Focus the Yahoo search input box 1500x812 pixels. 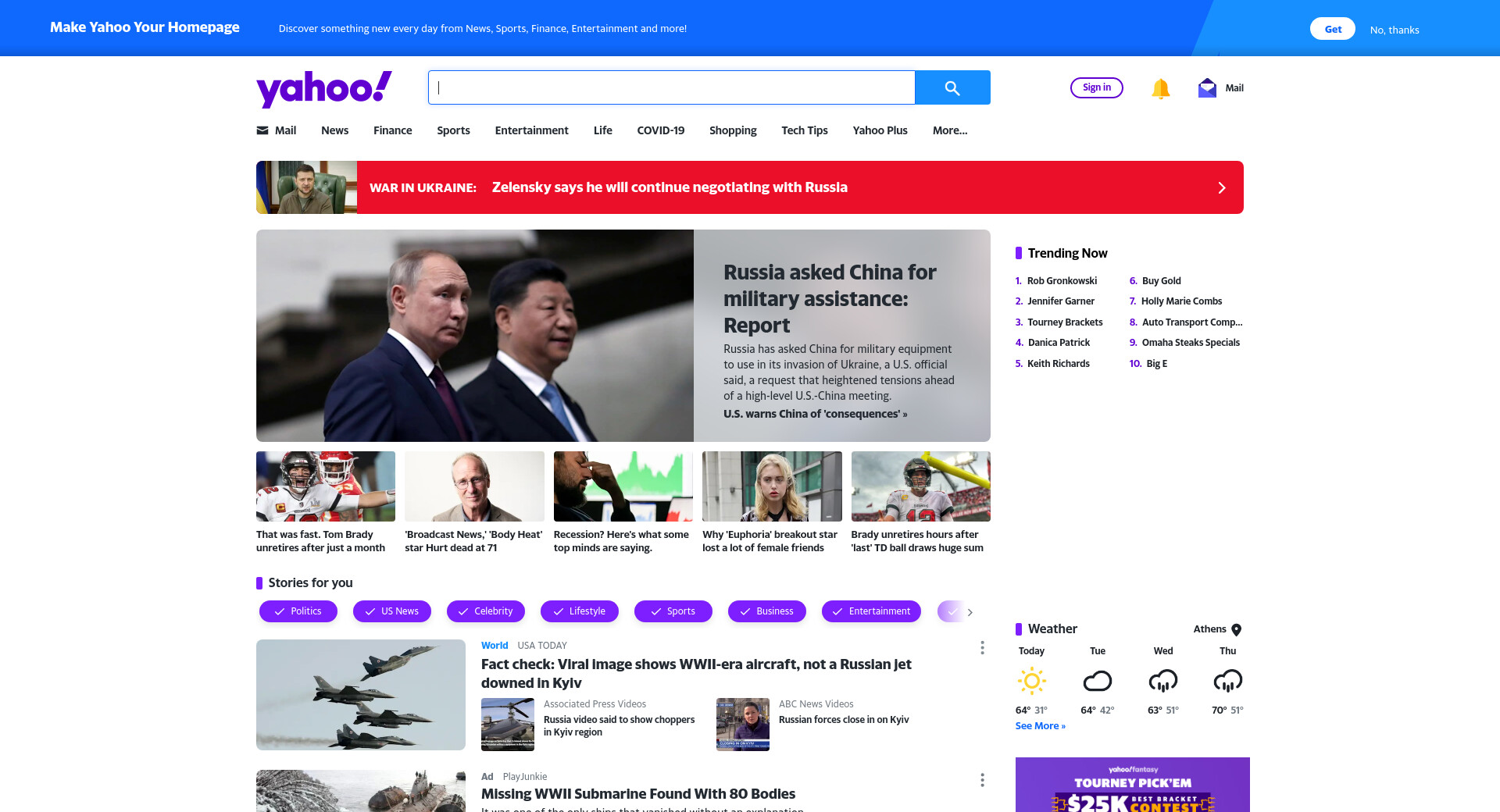coord(672,87)
